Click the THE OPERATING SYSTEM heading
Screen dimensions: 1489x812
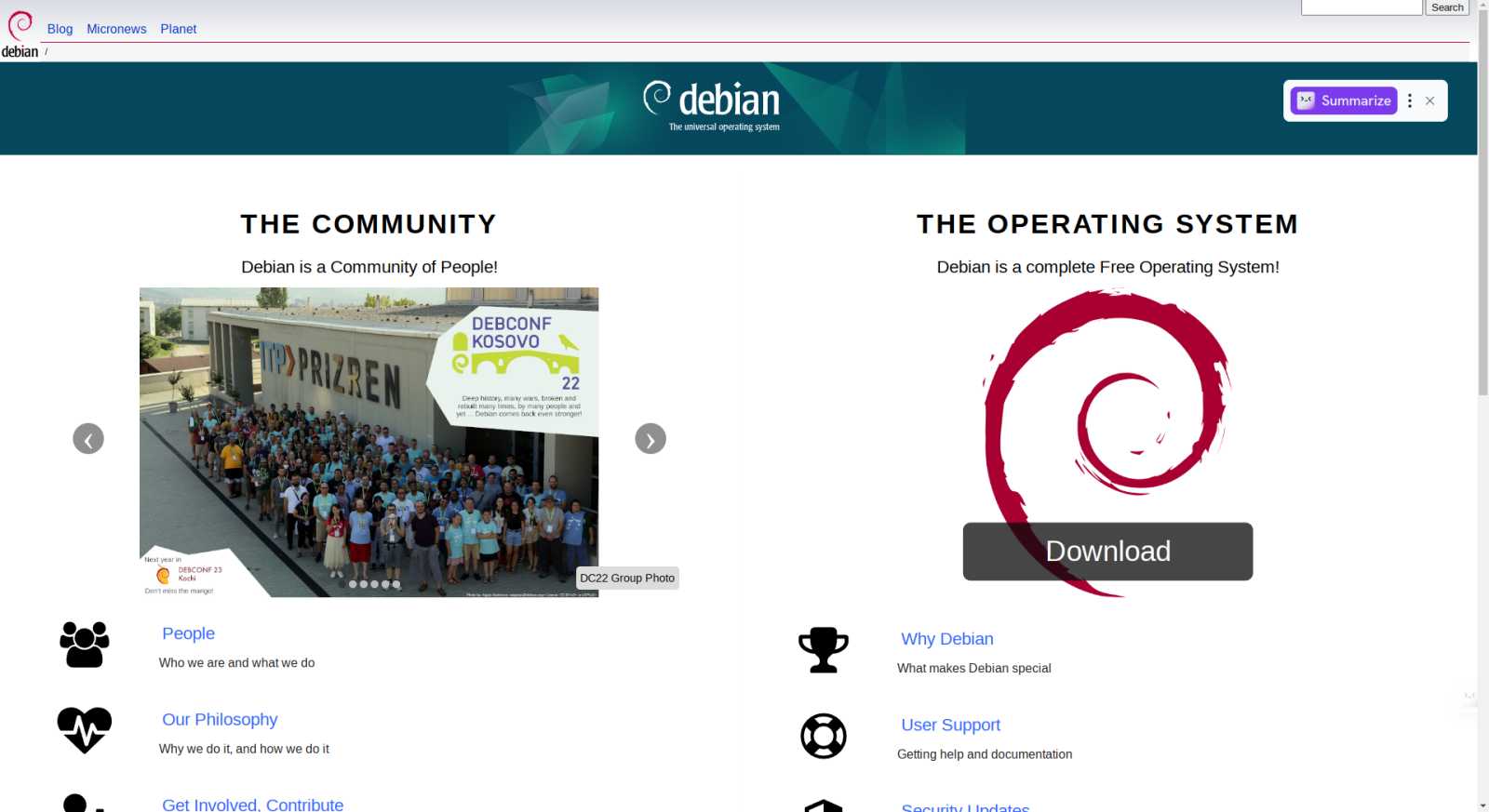[1107, 224]
